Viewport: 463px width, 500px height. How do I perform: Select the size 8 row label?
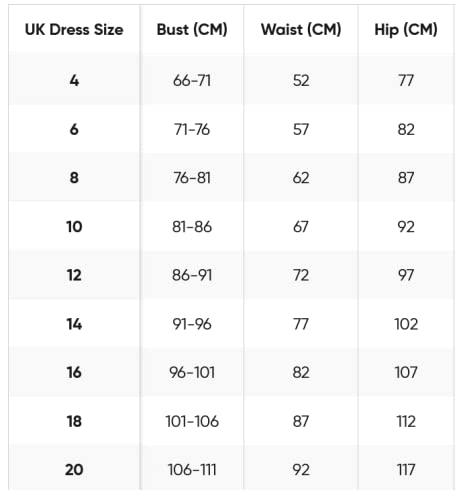pyautogui.click(x=74, y=178)
